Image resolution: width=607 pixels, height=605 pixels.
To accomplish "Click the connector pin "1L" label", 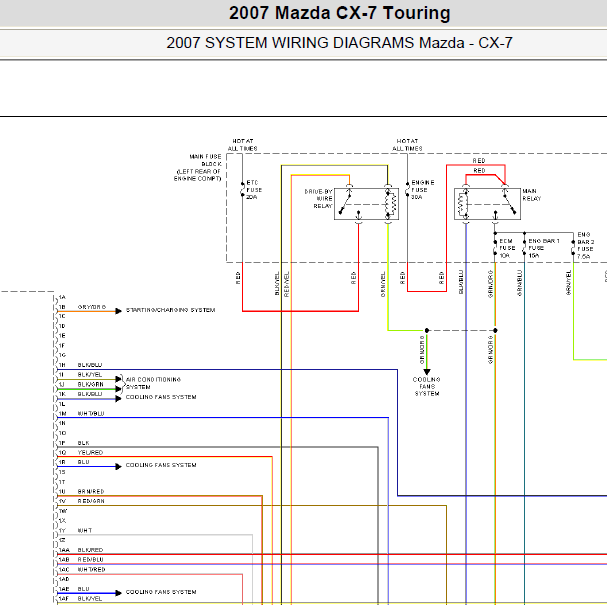I will tap(62, 404).
